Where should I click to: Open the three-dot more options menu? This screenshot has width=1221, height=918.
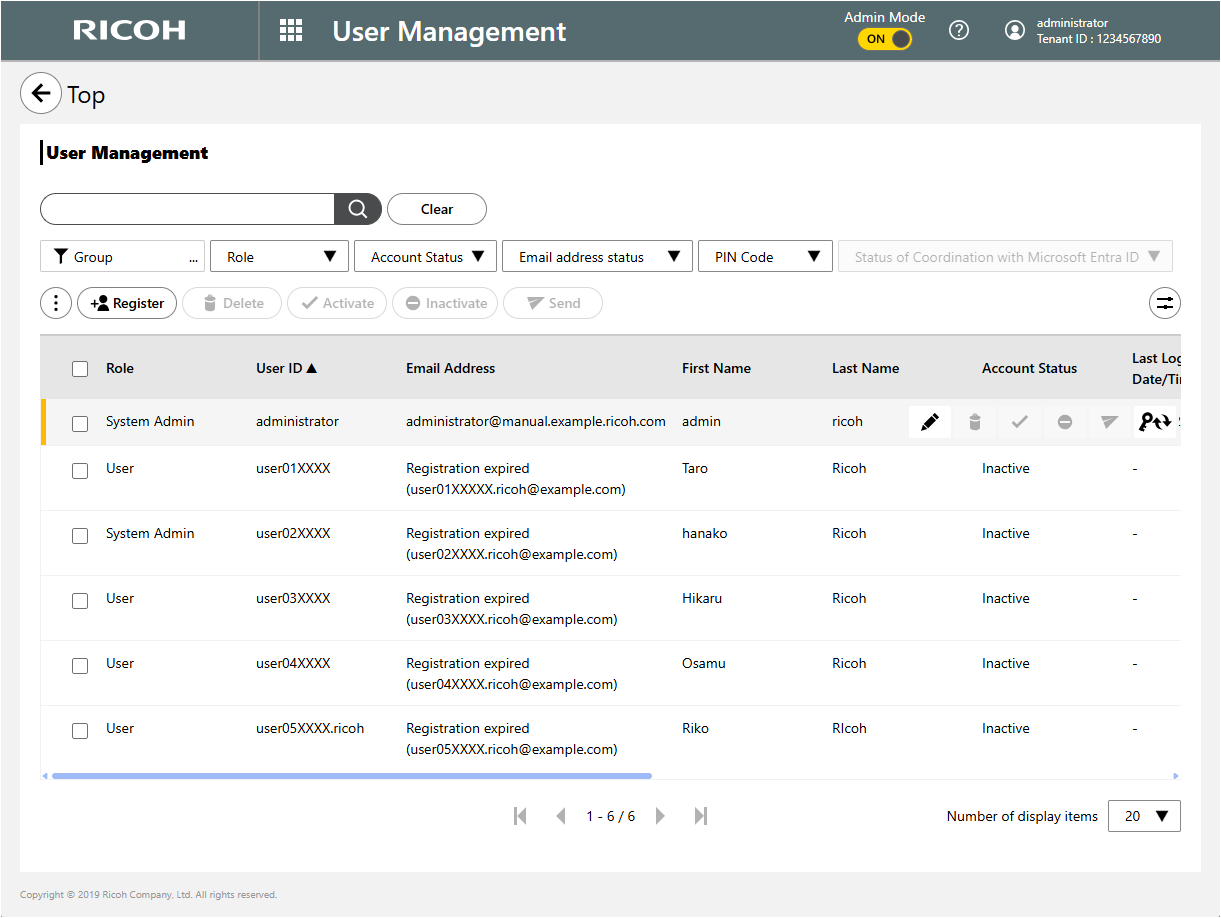tap(56, 303)
